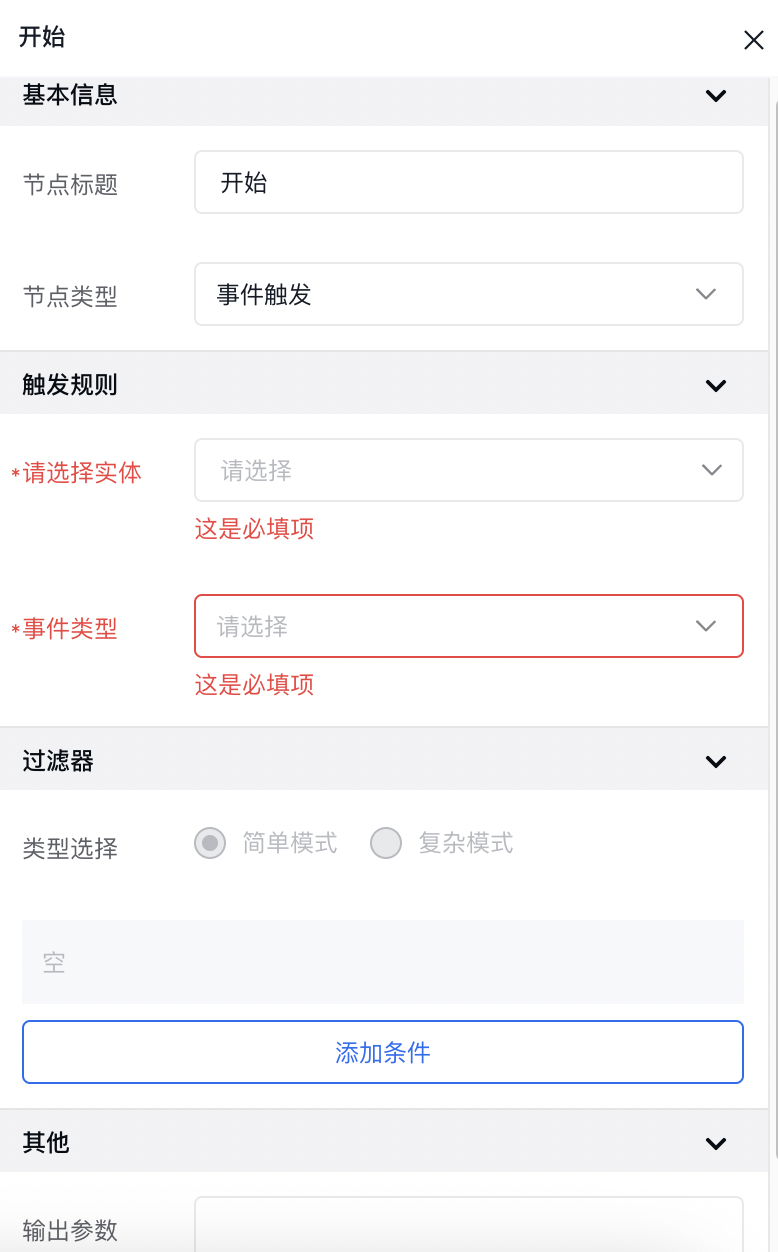
Task: Collapse the 其他 section chevron
Action: pyautogui.click(x=716, y=1143)
